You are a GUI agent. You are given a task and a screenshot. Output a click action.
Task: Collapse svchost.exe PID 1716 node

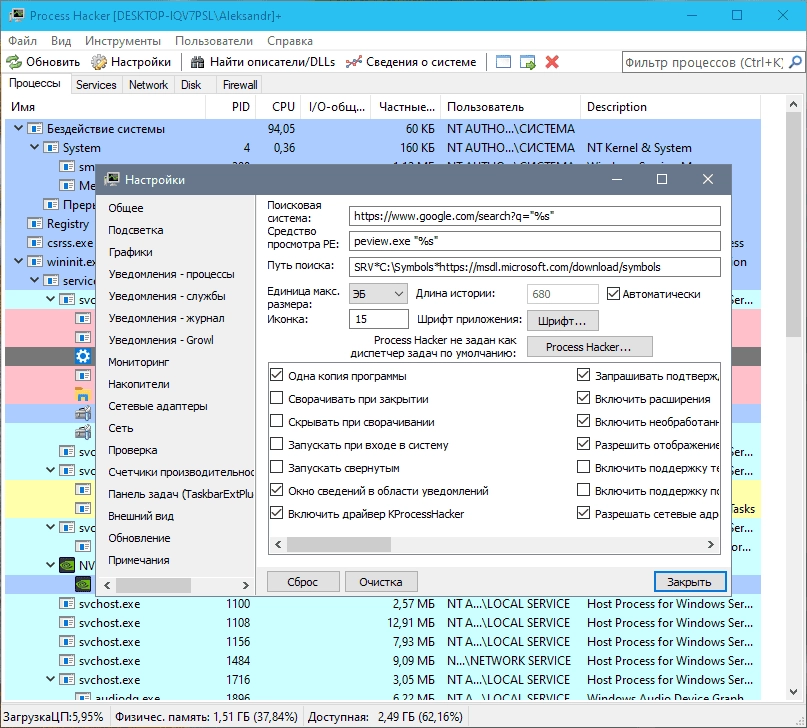tap(50, 679)
